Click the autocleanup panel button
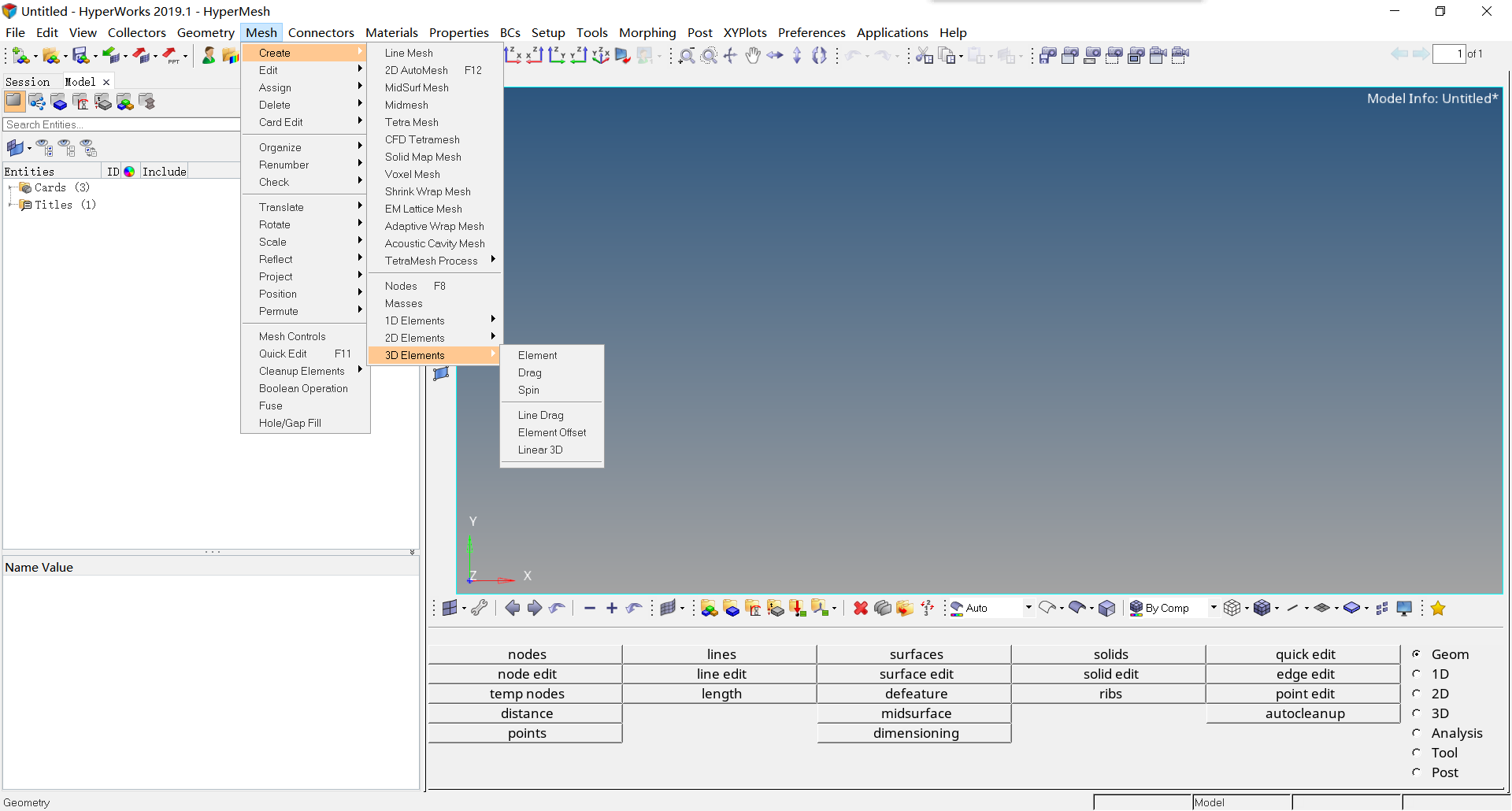This screenshot has height=811, width=1512. point(1305,713)
